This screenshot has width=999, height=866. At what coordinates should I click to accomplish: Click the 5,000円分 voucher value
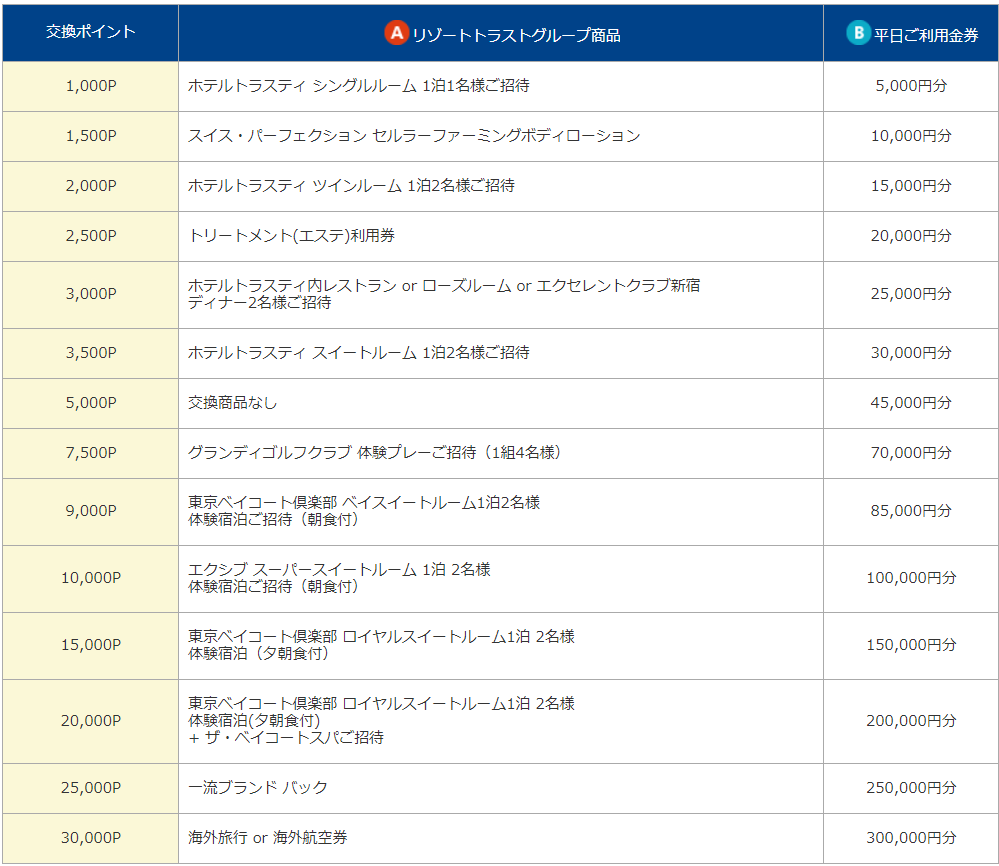click(x=911, y=85)
